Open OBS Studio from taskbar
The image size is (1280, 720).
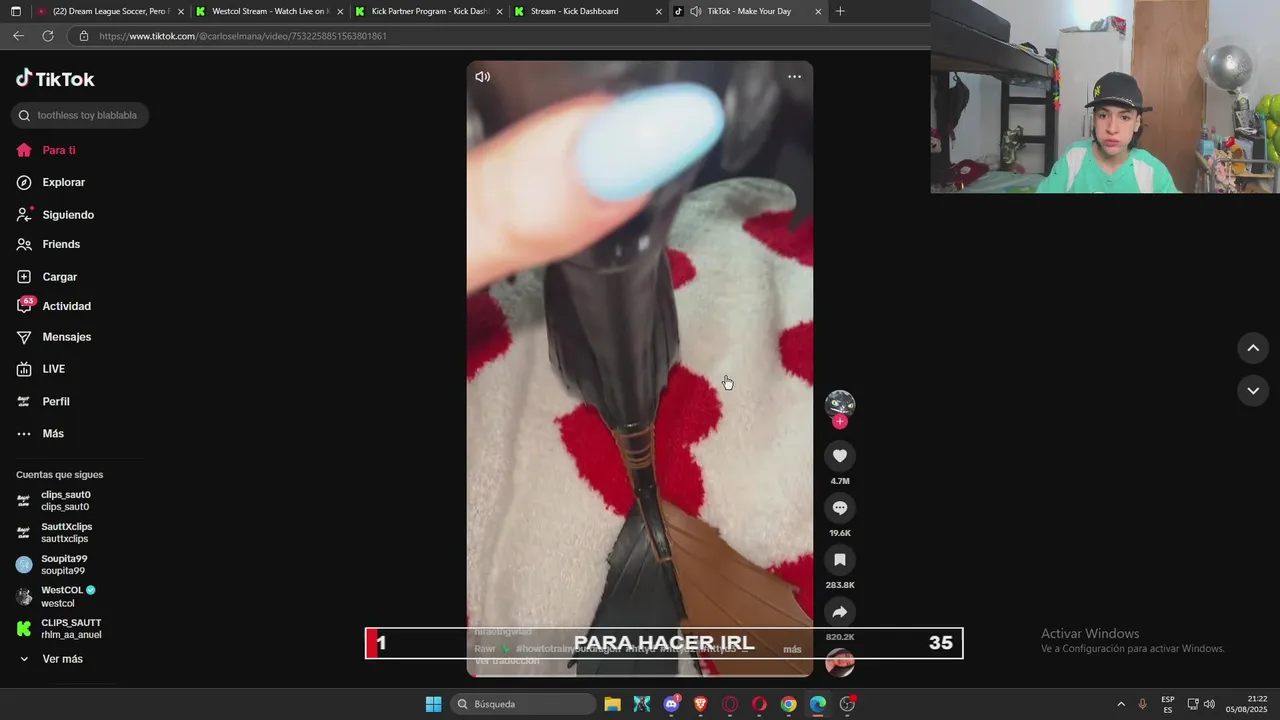point(847,704)
